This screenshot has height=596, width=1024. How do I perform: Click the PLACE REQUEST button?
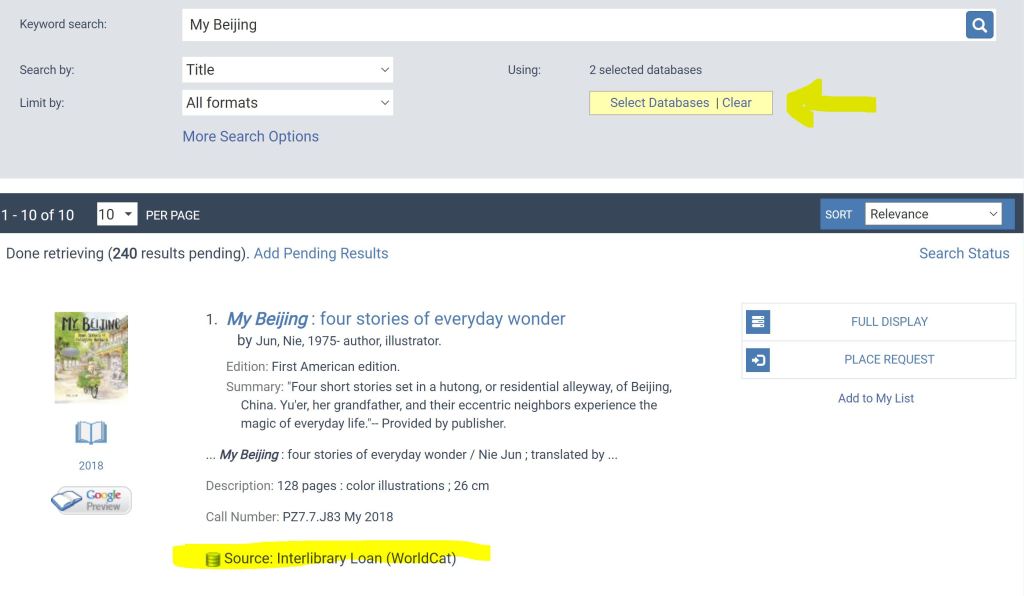[889, 360]
